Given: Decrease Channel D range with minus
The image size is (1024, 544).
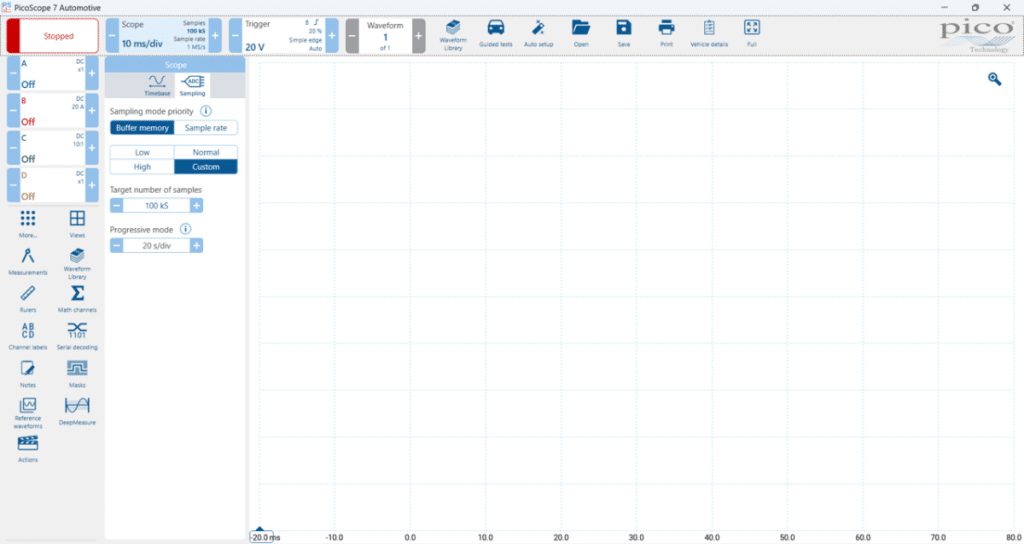Looking at the screenshot, I should tap(13, 185).
